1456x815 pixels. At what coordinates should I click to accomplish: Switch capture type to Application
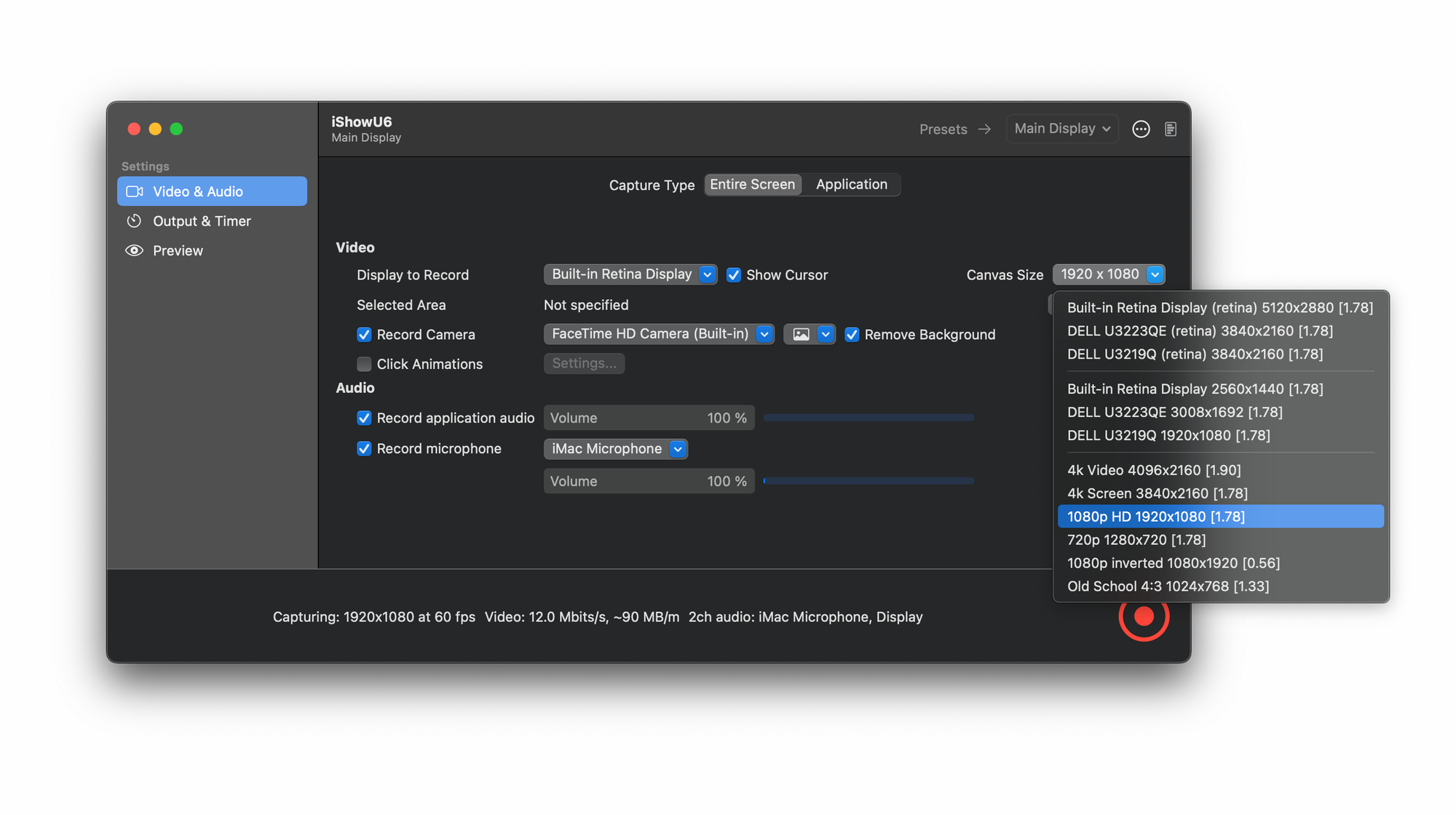(851, 184)
